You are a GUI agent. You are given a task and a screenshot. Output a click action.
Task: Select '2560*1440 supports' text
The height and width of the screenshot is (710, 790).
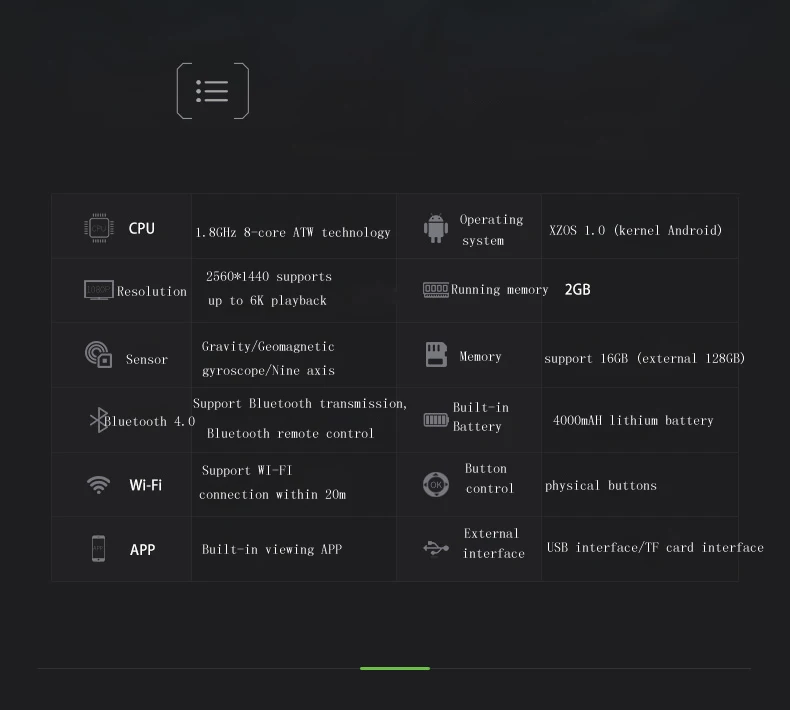(269, 277)
